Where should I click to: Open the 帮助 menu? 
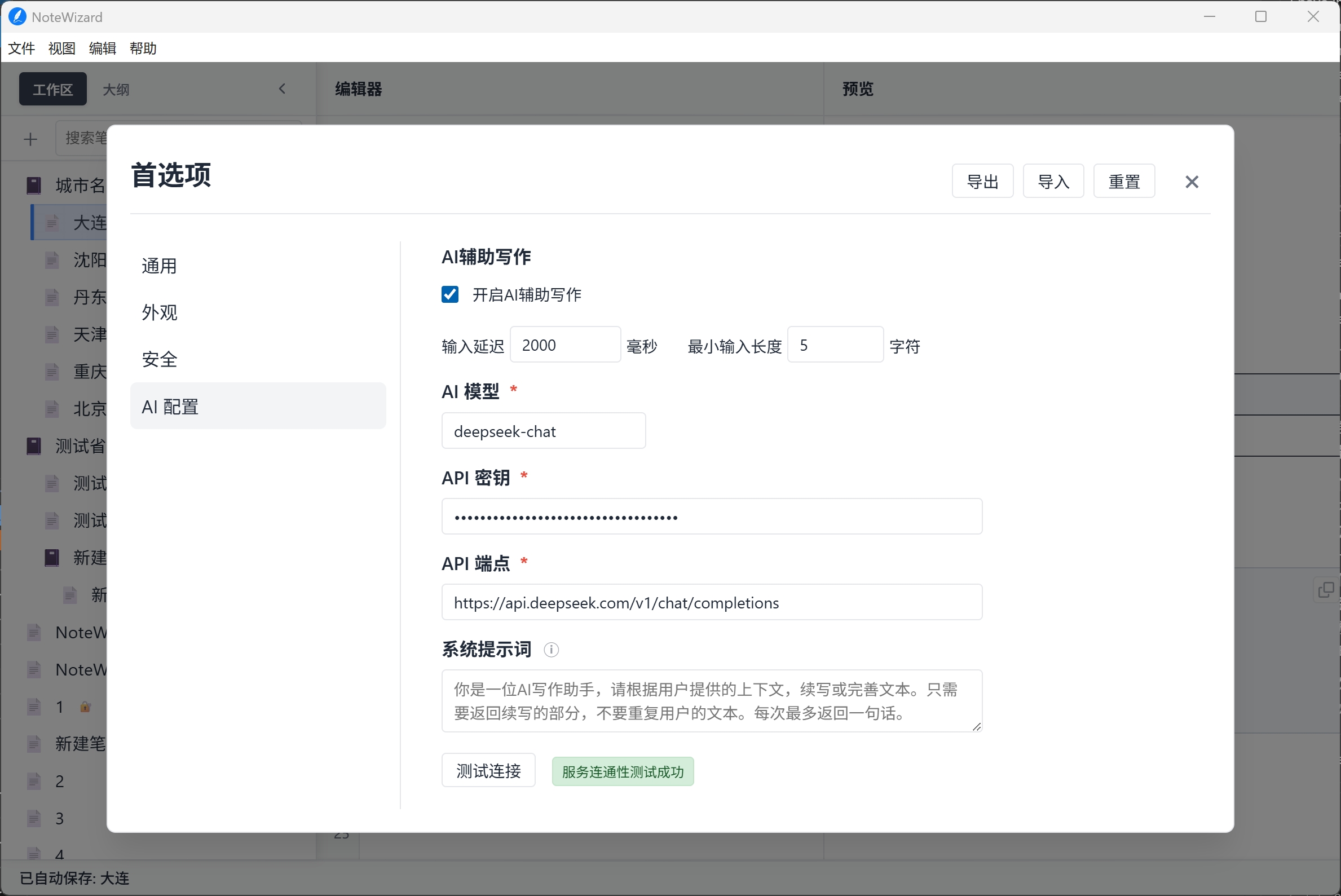pos(143,48)
